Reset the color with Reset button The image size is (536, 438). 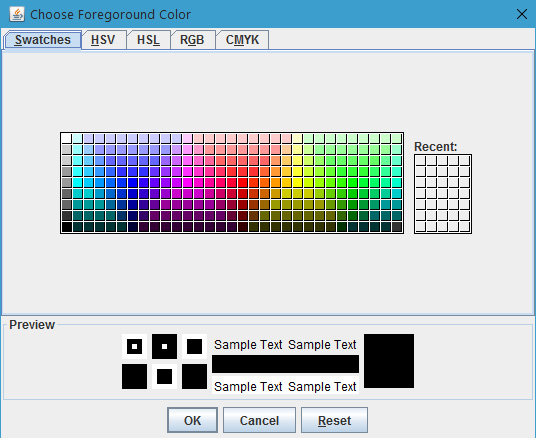[x=334, y=420]
